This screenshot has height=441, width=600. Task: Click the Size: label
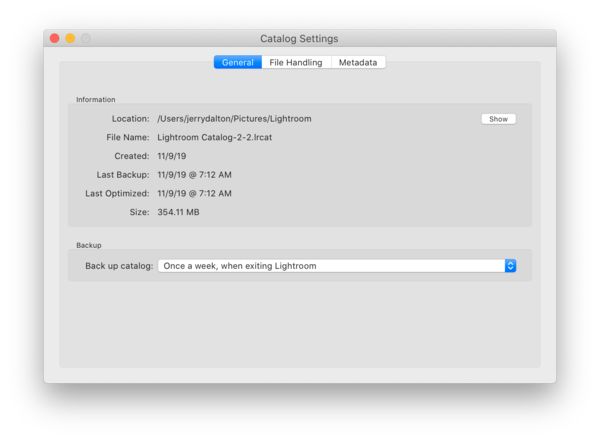tap(139, 212)
